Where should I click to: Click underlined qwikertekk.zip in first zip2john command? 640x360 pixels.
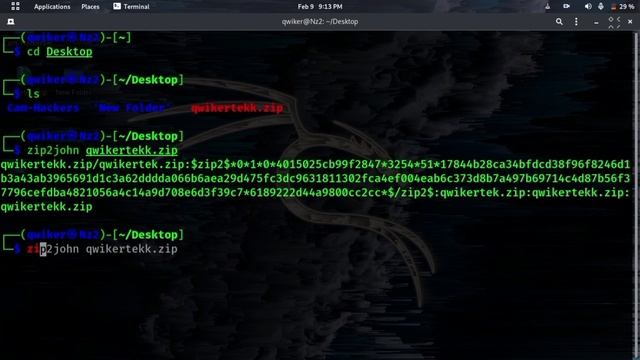[x=131, y=150]
